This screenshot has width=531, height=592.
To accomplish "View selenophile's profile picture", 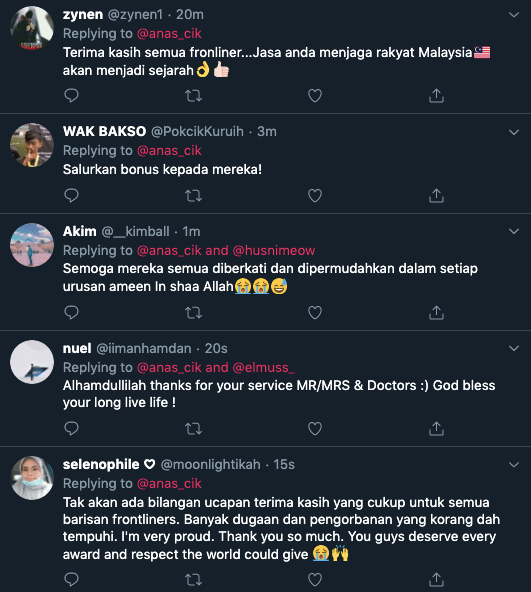I will (x=32, y=478).
